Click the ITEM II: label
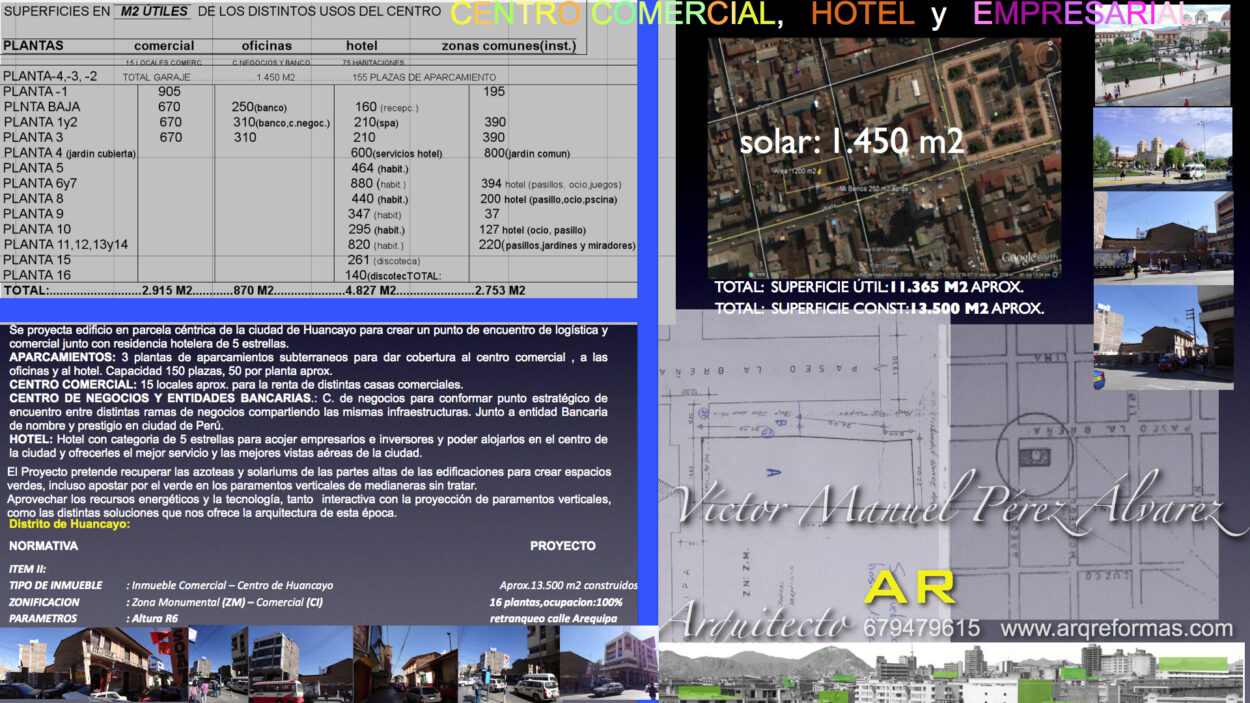 coord(29,568)
